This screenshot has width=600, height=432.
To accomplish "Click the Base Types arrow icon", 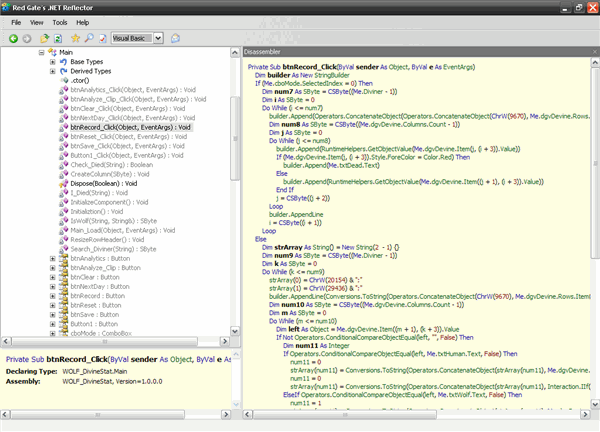I will 64,62.
